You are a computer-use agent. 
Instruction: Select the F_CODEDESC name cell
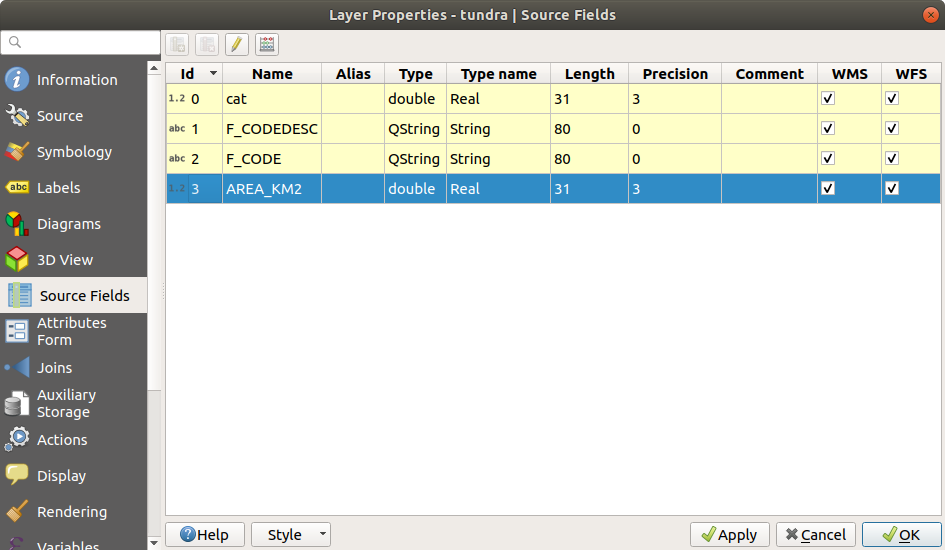(x=272, y=128)
